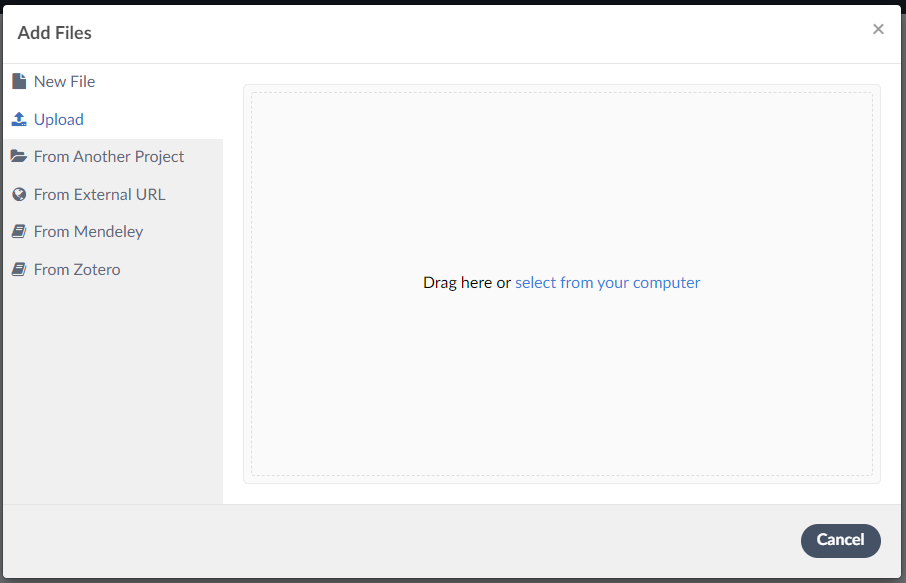906x583 pixels.
Task: Click the book icon beside From Zotero
Action: (x=19, y=269)
